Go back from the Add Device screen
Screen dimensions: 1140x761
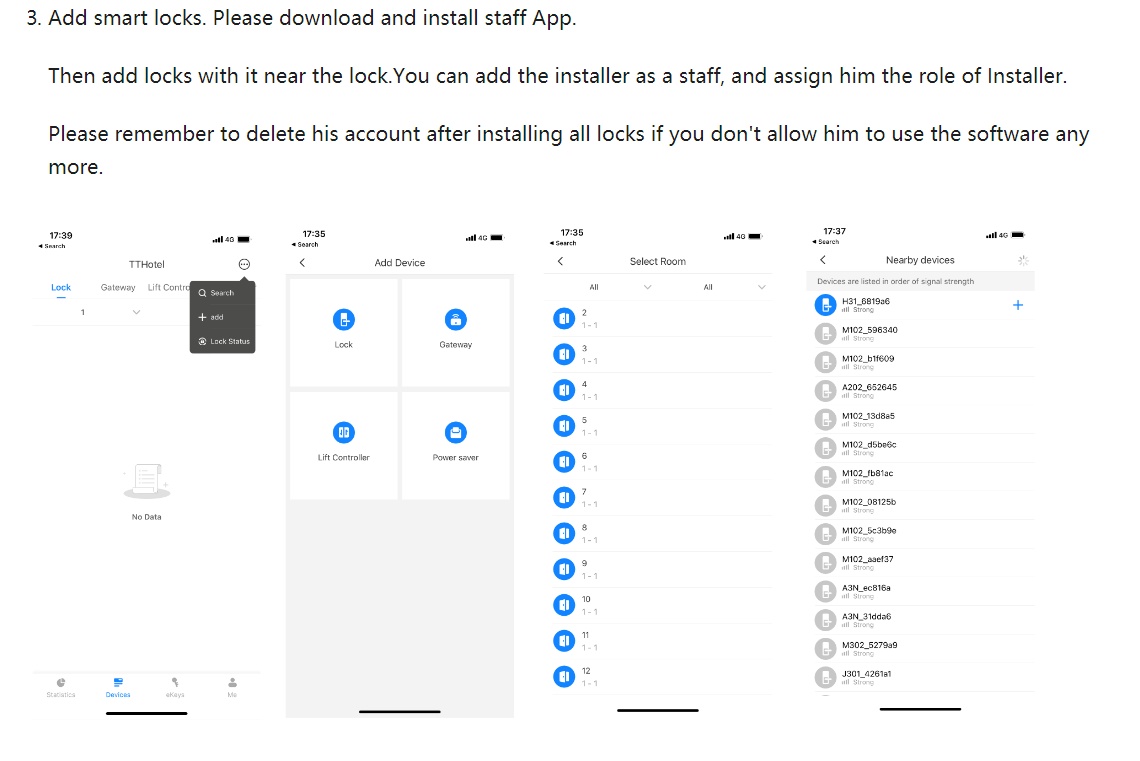(302, 263)
